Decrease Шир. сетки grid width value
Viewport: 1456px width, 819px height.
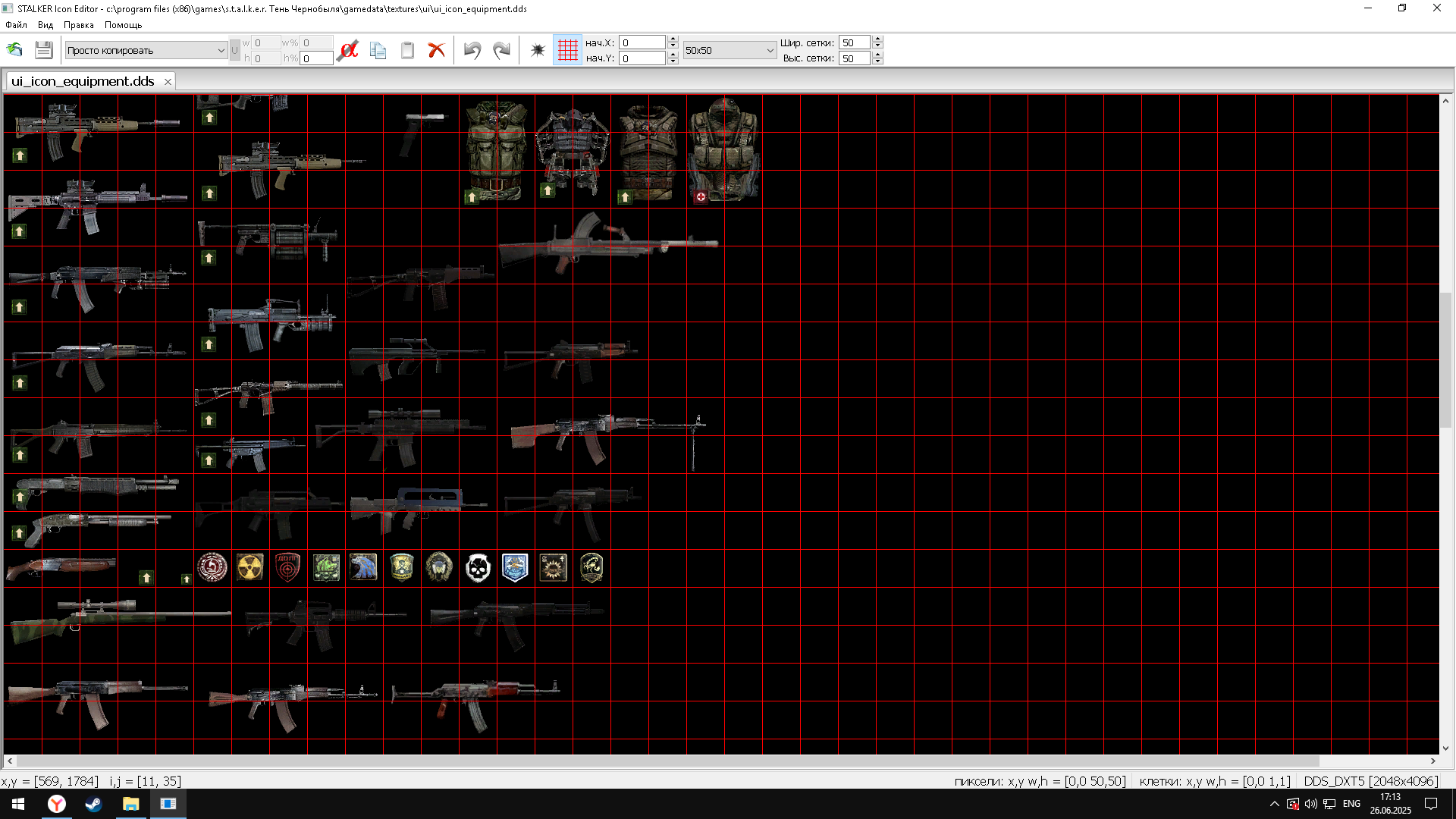(877, 46)
